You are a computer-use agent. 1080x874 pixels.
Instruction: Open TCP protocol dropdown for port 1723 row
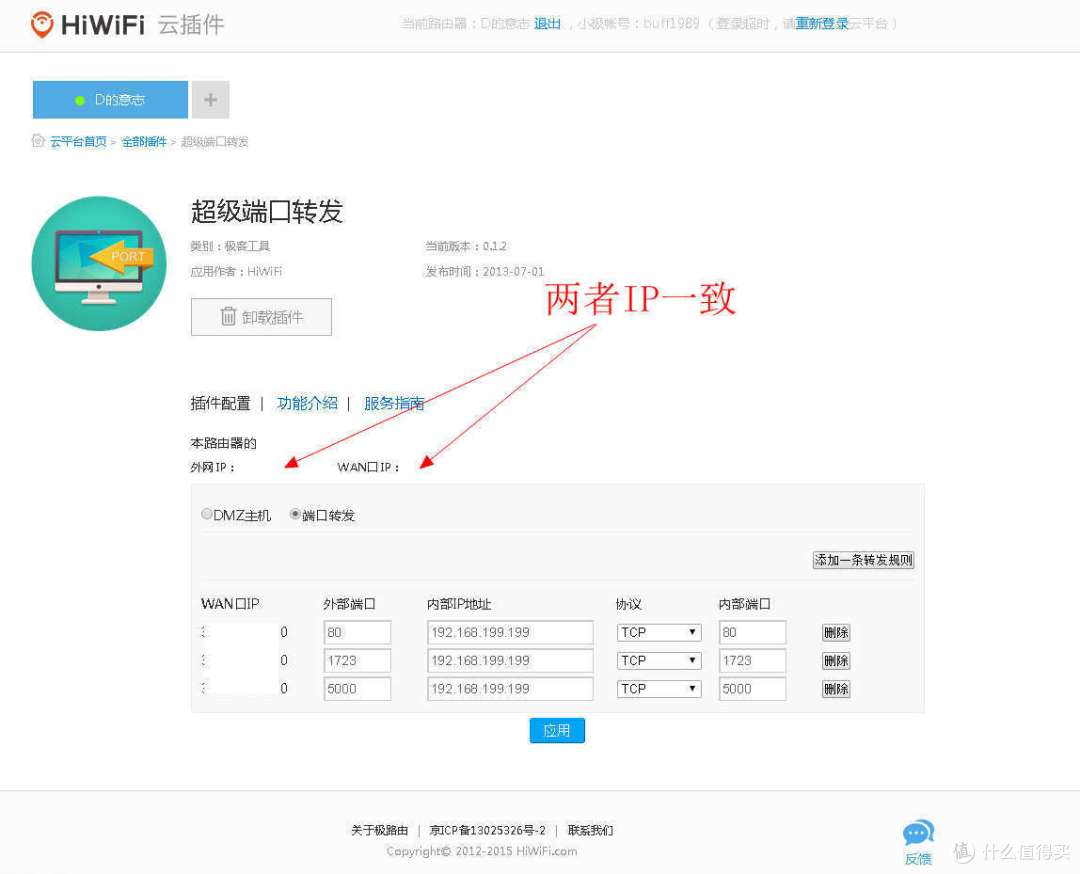pos(659,660)
